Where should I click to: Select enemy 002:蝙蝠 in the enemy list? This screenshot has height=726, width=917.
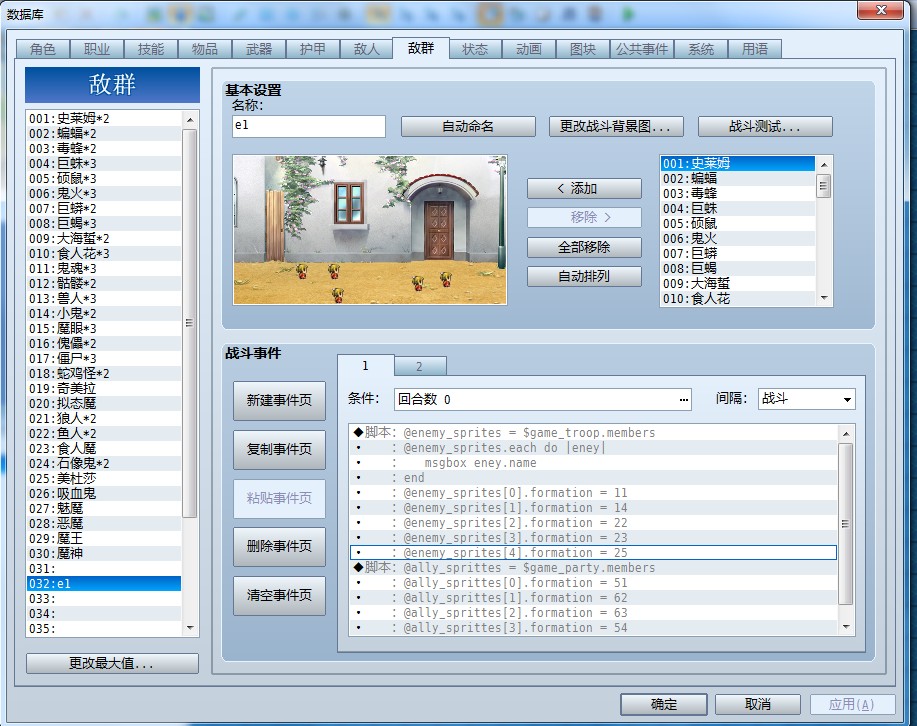[738, 178]
